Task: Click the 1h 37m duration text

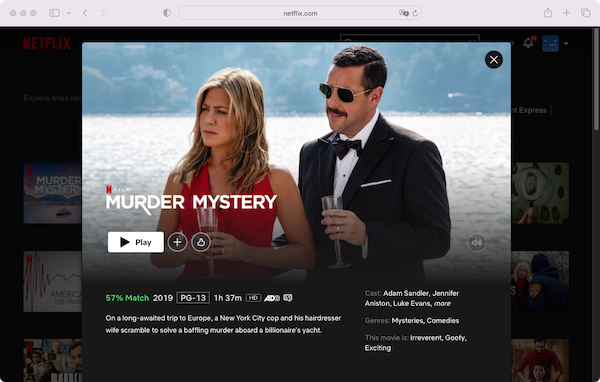Action: 228,298
